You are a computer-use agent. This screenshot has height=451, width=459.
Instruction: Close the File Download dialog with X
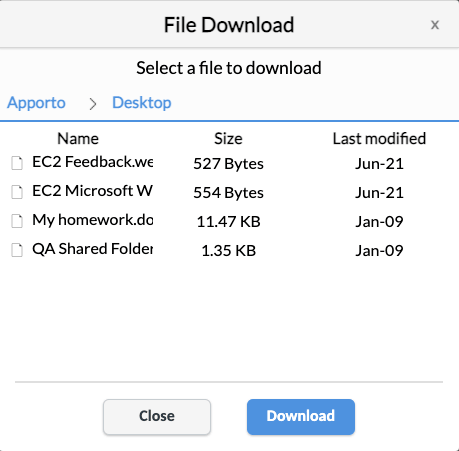pyautogui.click(x=435, y=25)
